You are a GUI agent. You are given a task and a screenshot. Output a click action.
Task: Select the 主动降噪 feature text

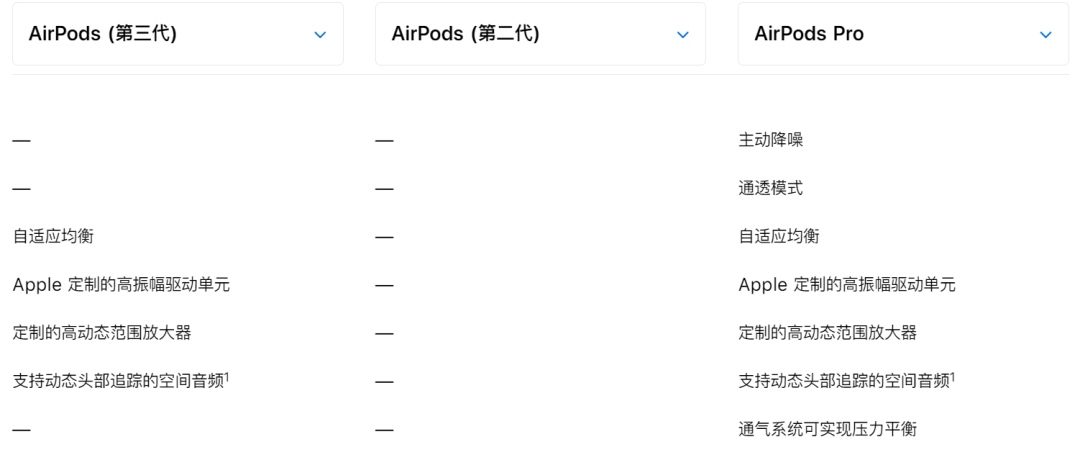click(x=771, y=141)
